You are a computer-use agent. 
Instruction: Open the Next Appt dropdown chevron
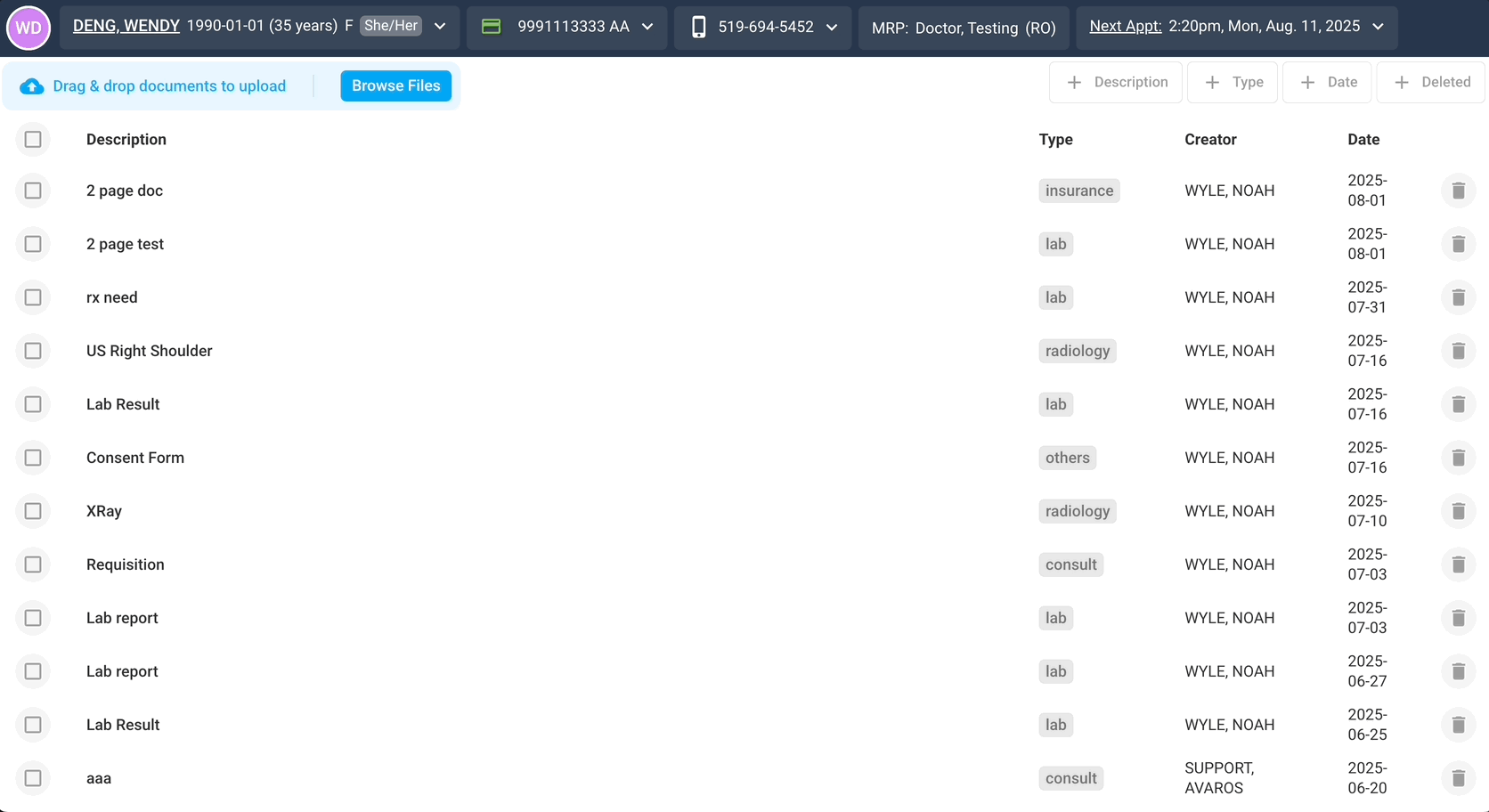tap(1378, 27)
